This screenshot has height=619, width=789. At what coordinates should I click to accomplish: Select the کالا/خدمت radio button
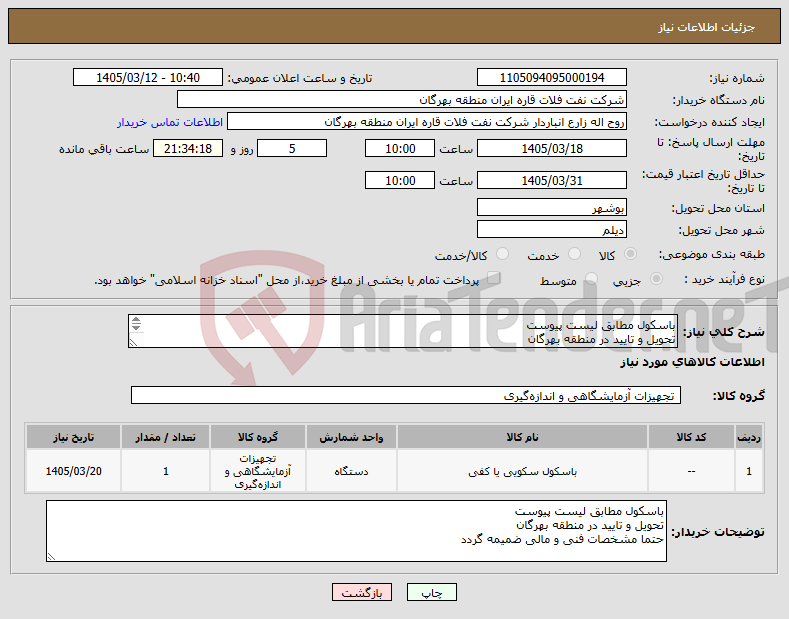click(x=502, y=254)
